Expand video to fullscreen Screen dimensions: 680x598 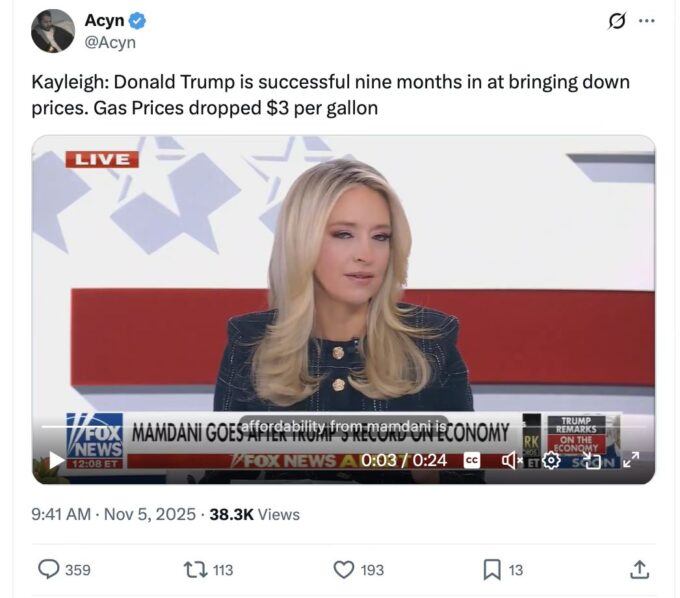pyautogui.click(x=631, y=460)
